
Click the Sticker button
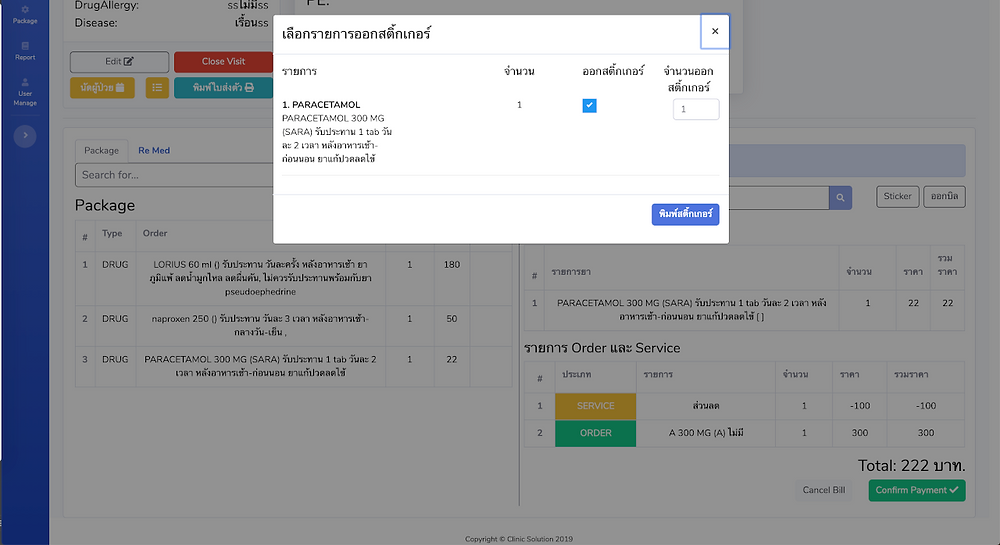coord(897,196)
